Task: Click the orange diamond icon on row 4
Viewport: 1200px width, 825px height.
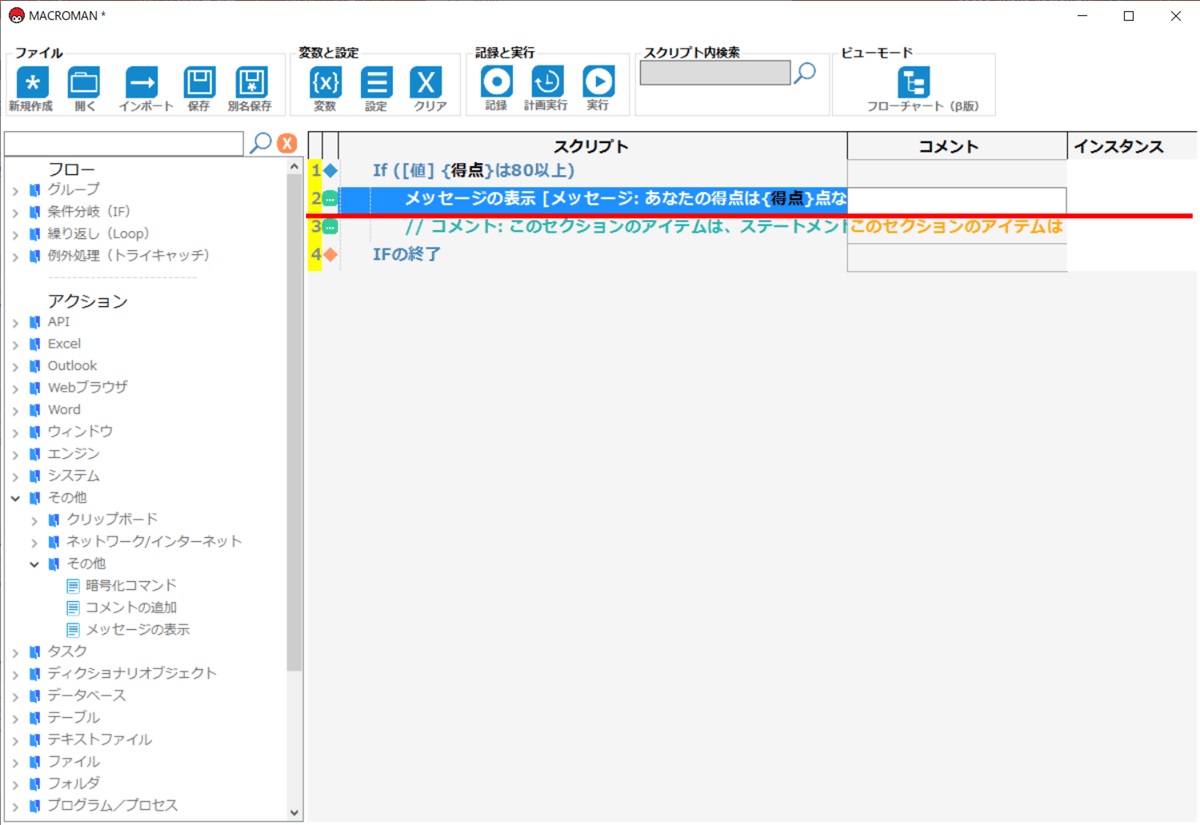Action: click(330, 255)
